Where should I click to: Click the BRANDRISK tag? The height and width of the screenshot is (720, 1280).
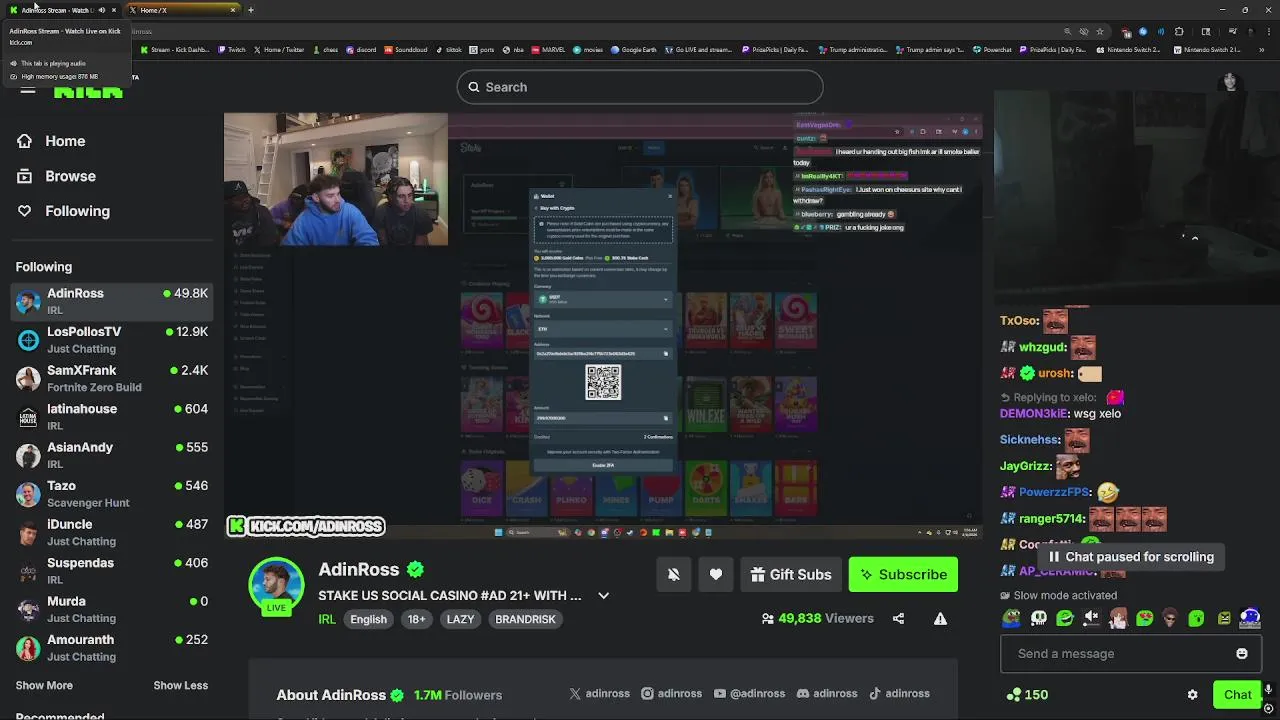(x=525, y=619)
